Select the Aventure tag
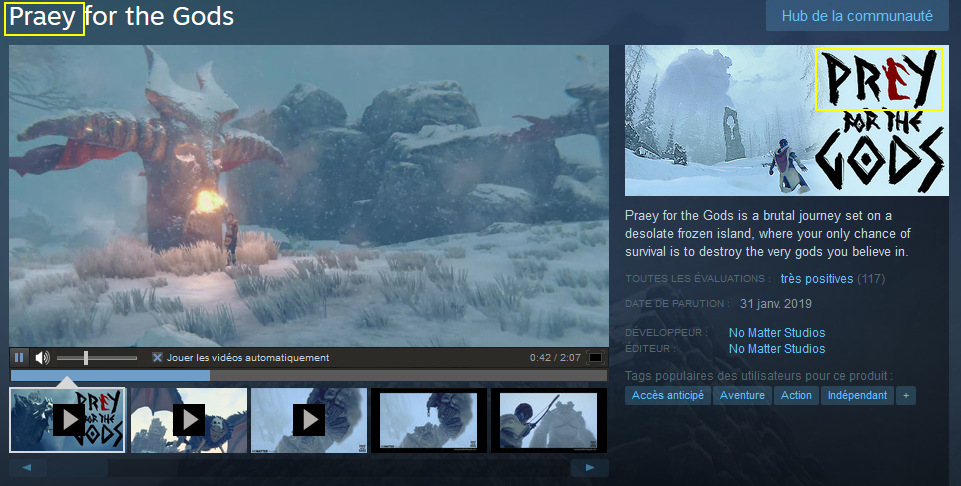Screen dimensions: 961x486 pyautogui.click(x=742, y=395)
